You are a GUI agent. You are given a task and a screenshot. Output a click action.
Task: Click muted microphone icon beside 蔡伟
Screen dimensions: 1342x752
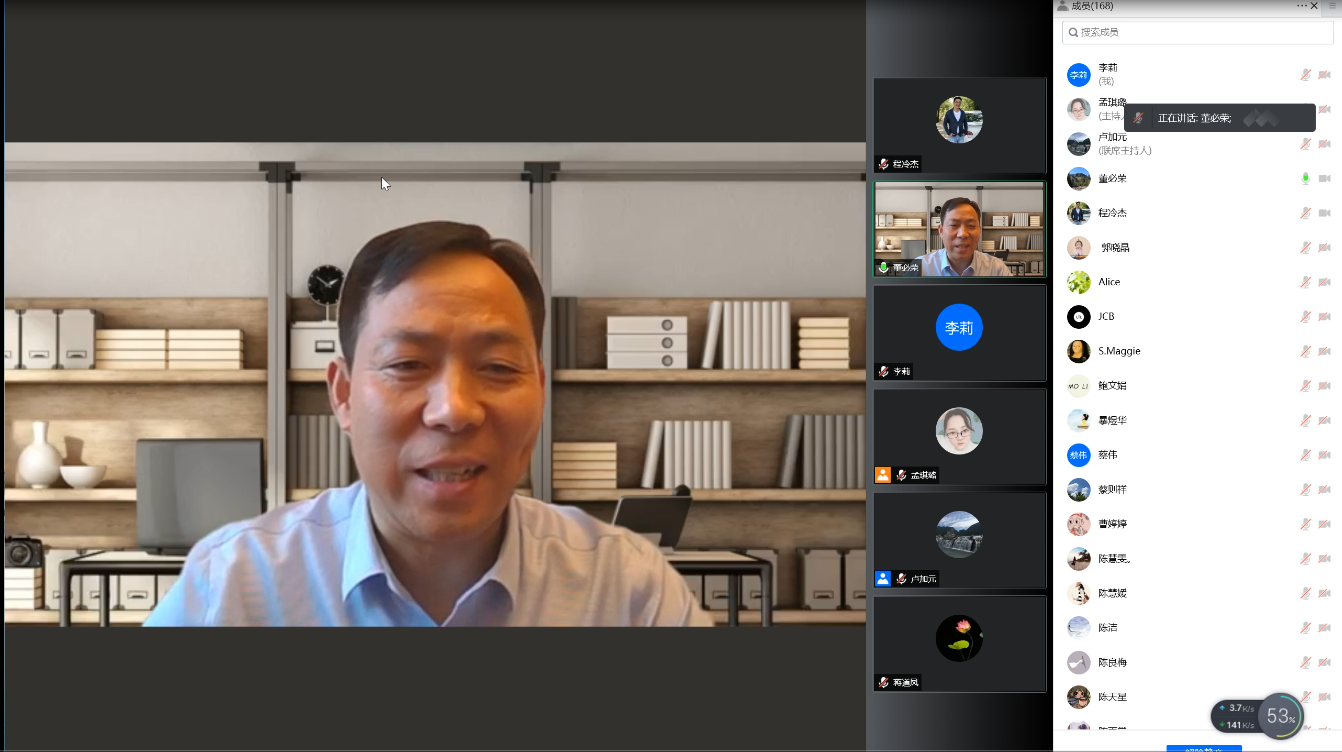click(x=1305, y=455)
